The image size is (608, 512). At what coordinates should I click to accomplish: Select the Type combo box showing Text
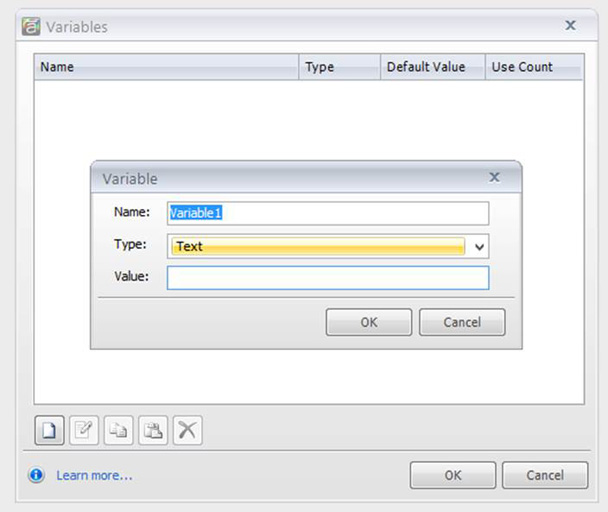point(318,246)
